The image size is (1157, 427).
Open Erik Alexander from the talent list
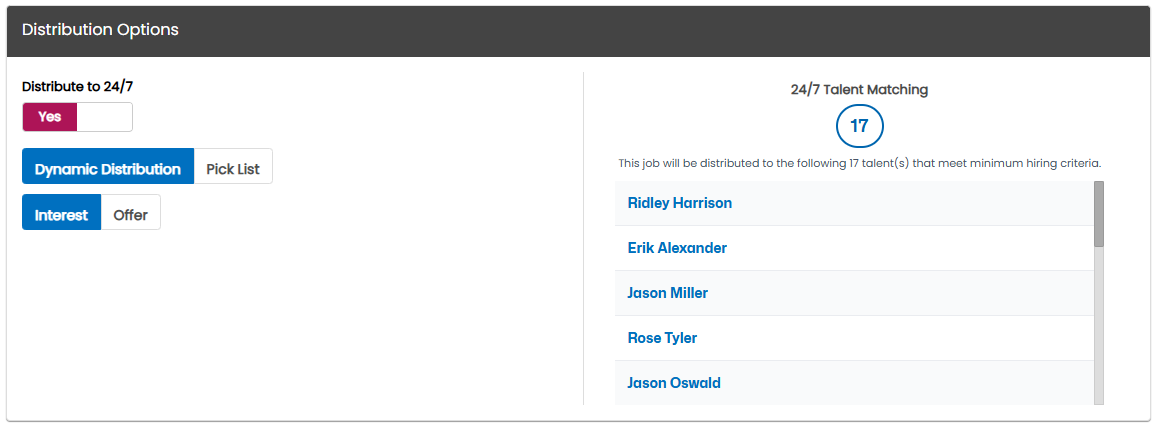tap(677, 248)
